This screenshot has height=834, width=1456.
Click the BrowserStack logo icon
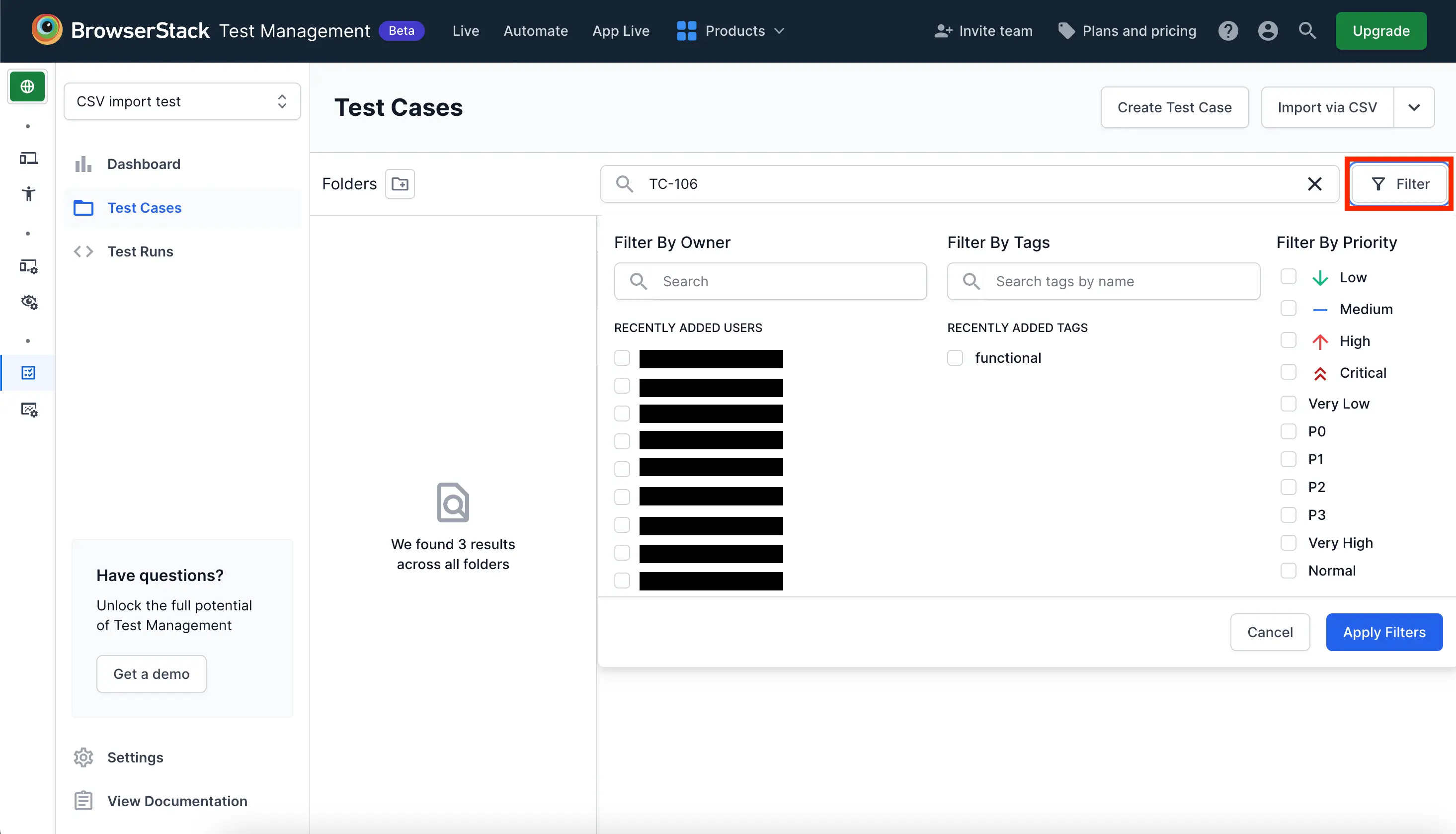47,30
